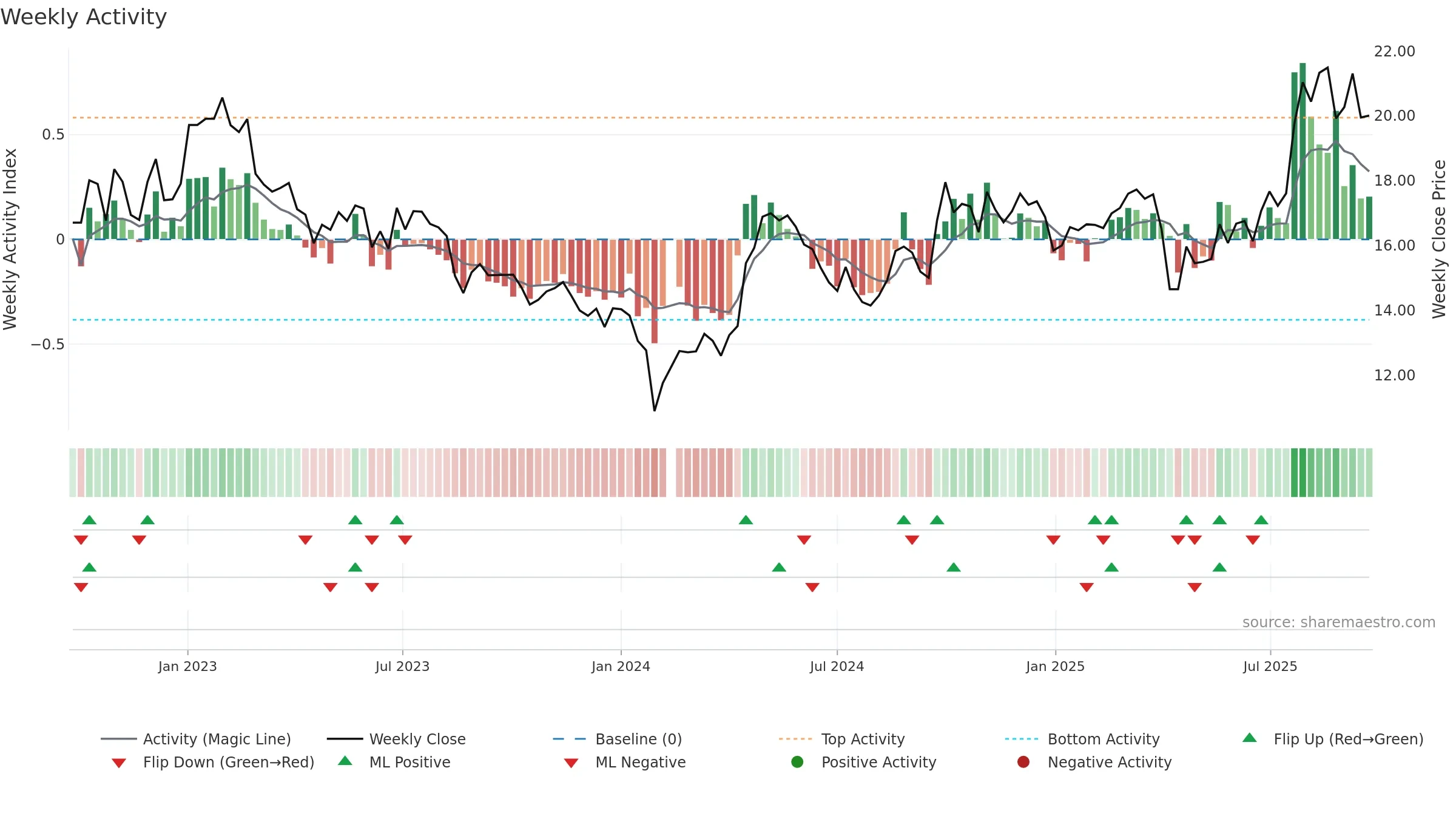Click the Jan 2023 x-axis label

point(187,666)
